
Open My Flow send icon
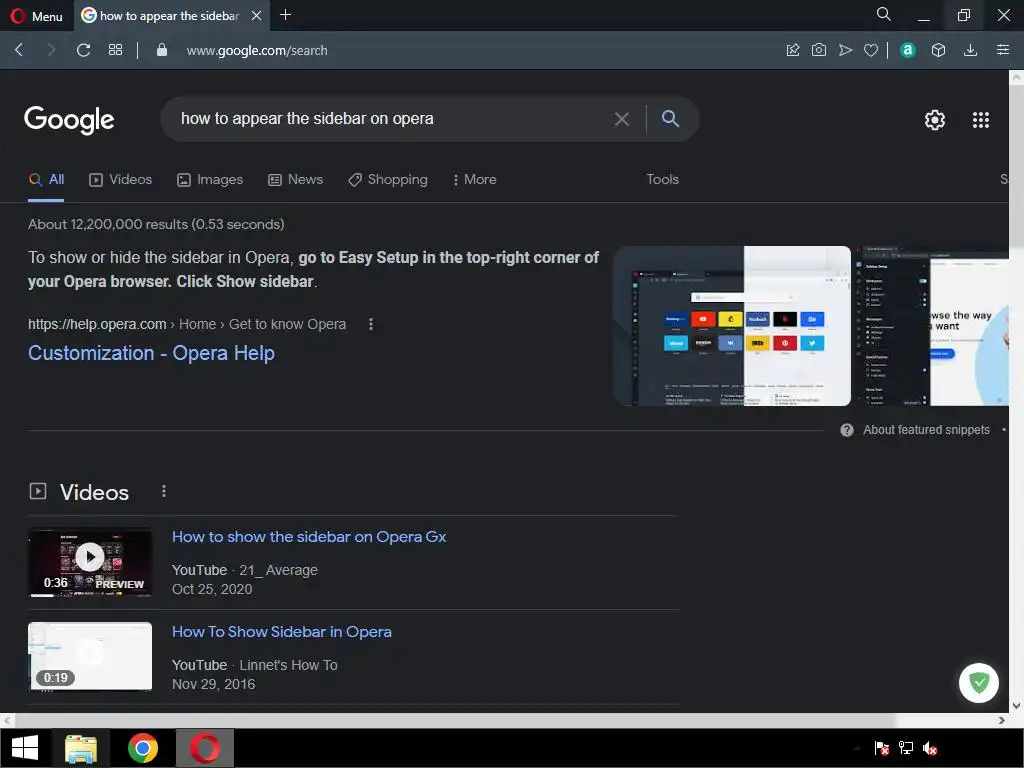[845, 50]
